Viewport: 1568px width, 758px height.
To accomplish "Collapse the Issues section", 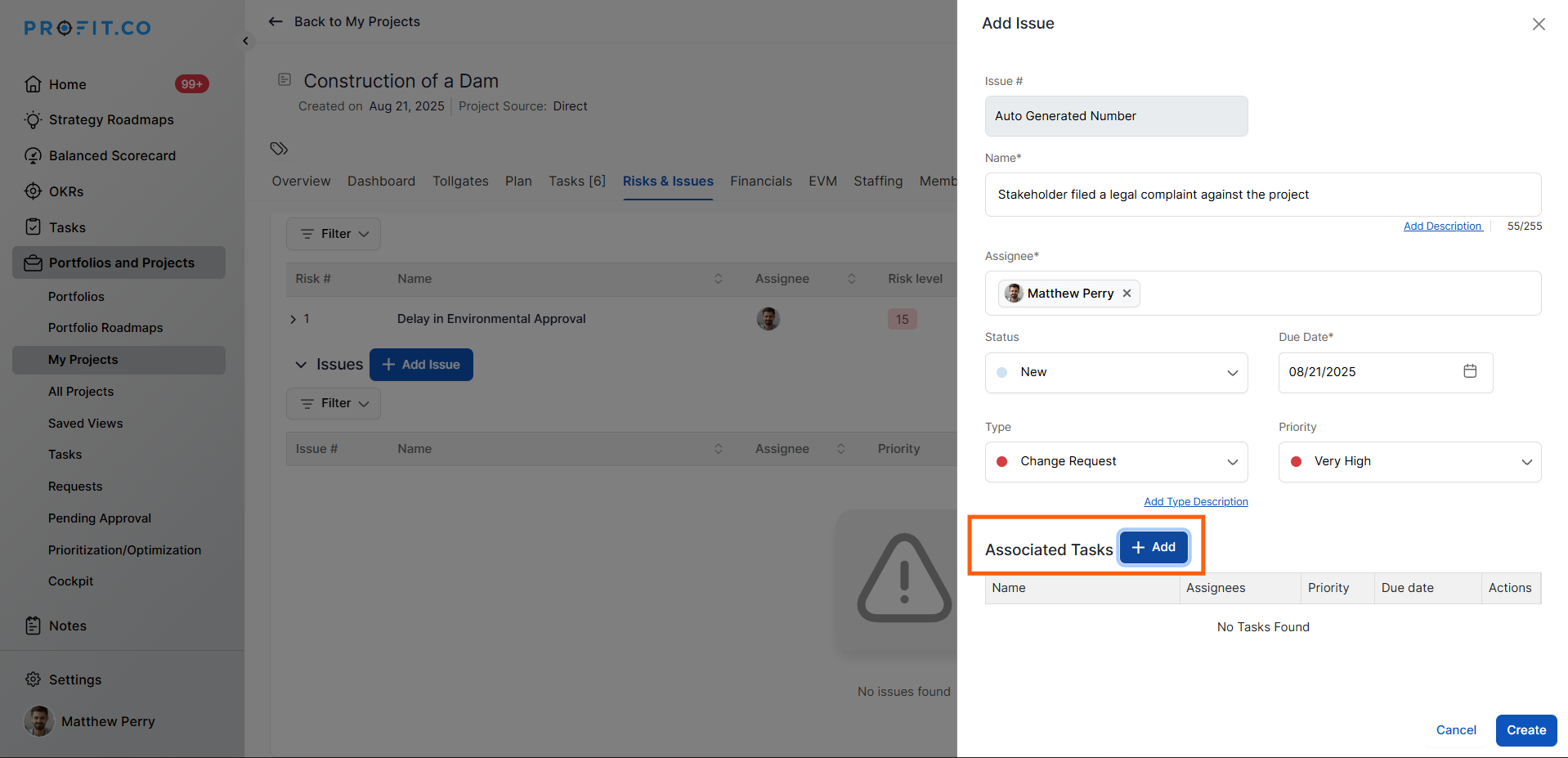I will pos(301,365).
